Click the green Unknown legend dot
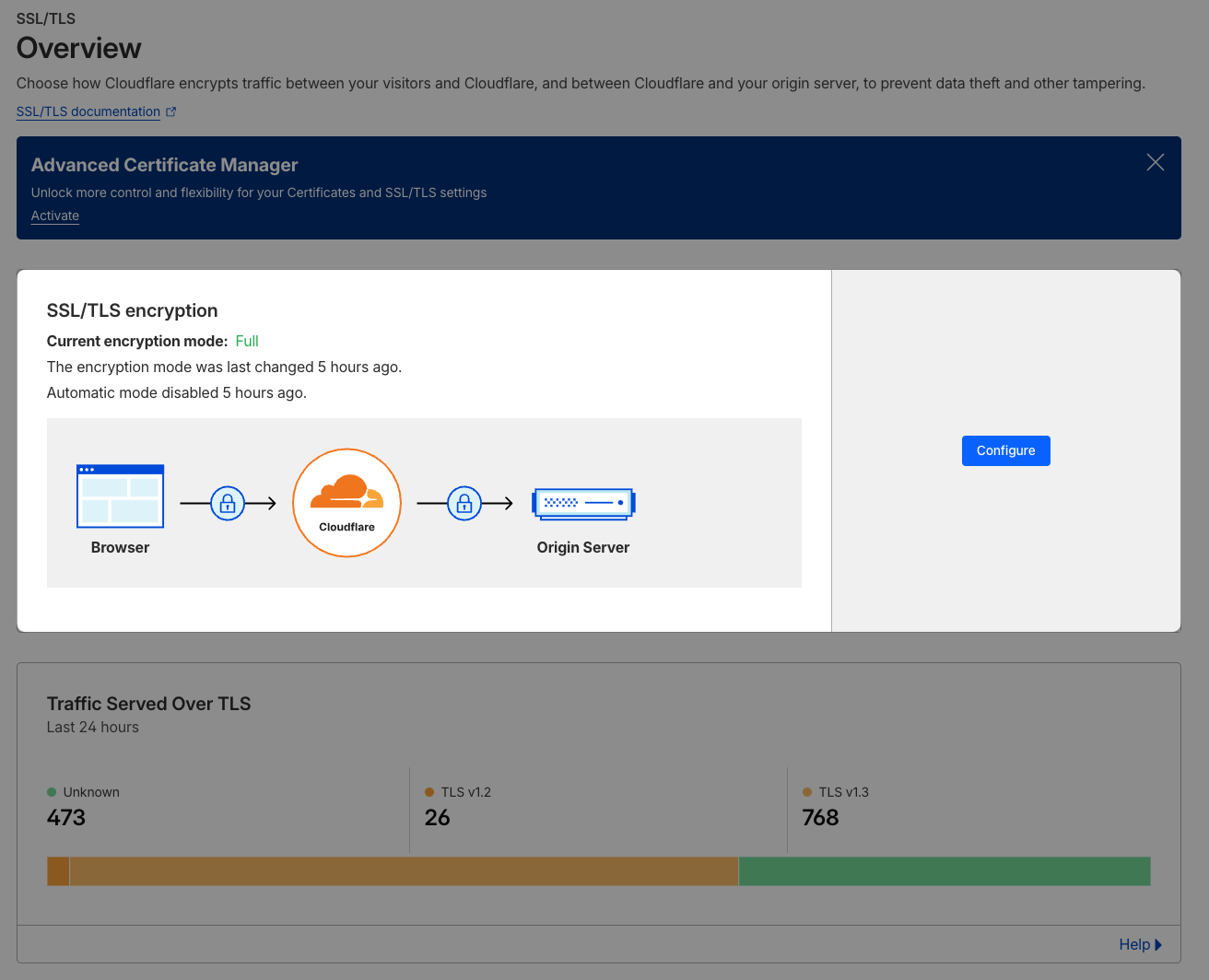 pyautogui.click(x=52, y=792)
